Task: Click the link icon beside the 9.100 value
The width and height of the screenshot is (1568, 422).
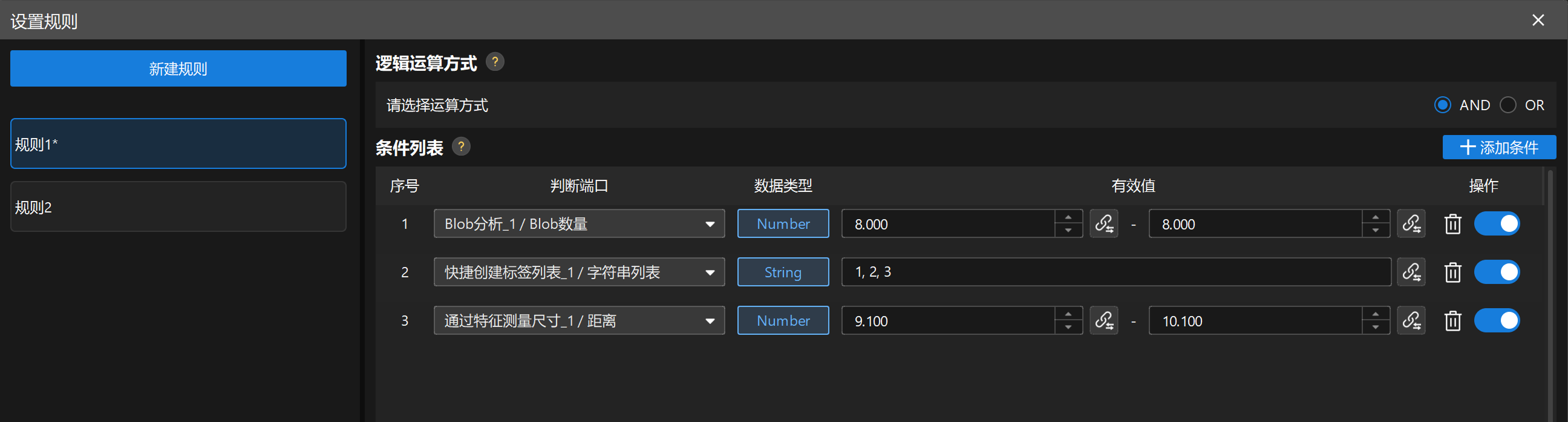Action: pyautogui.click(x=1104, y=320)
